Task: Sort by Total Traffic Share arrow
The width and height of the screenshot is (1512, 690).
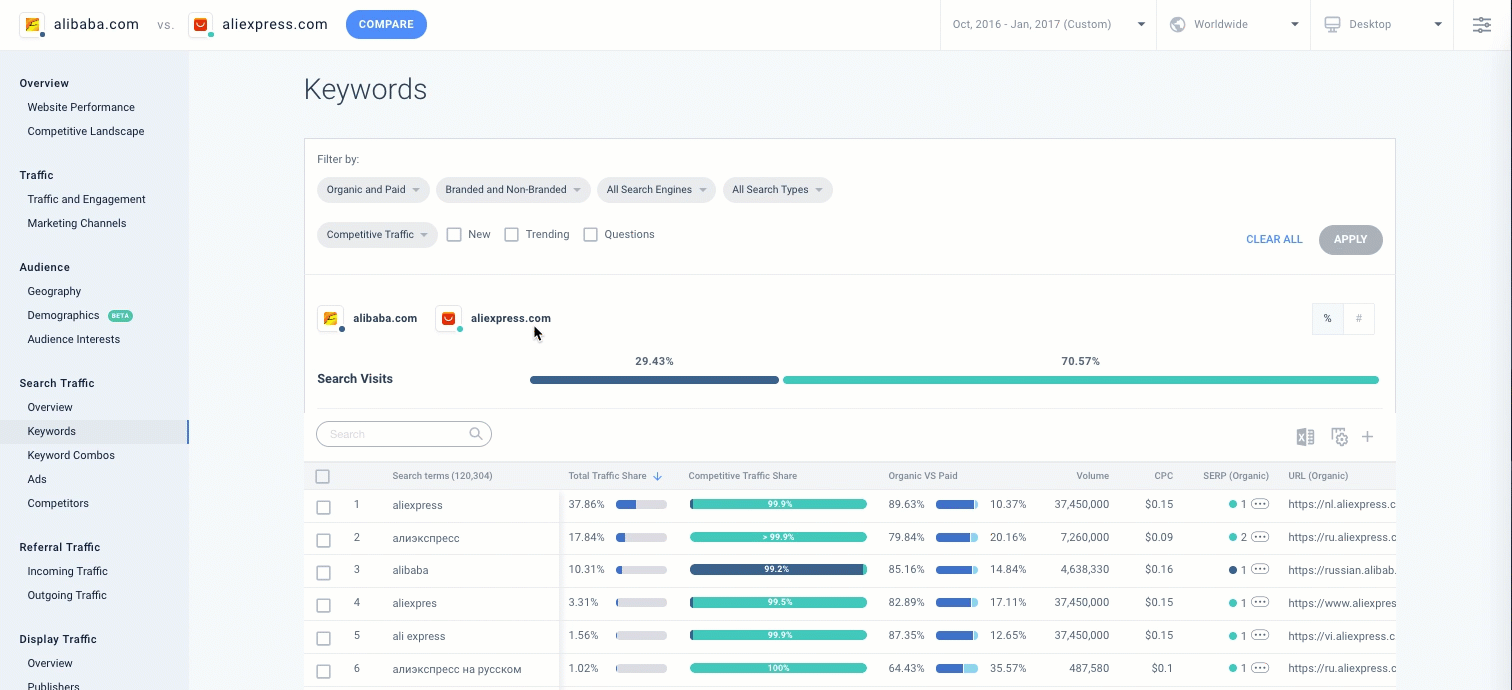Action: (658, 476)
